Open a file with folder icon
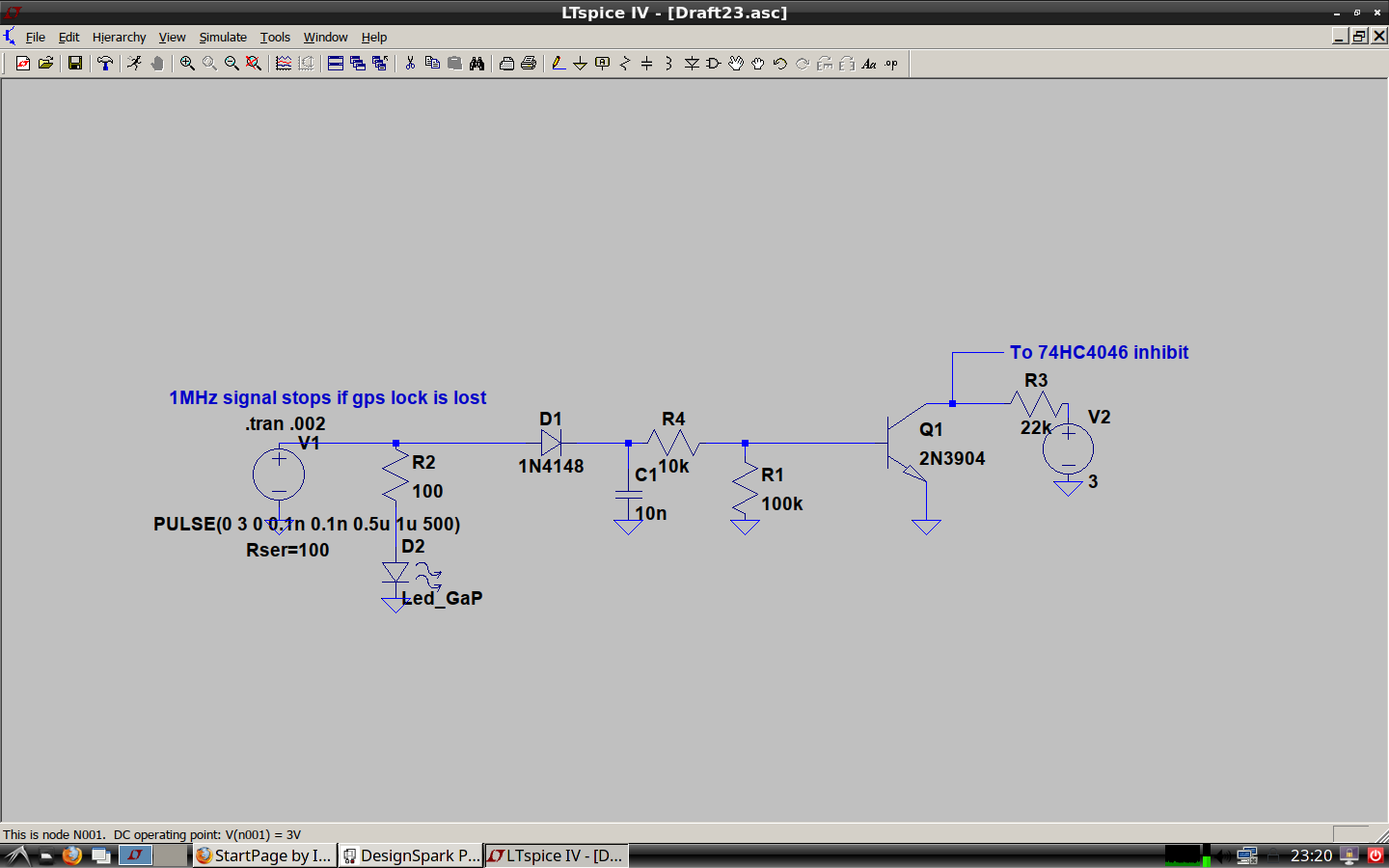The width and height of the screenshot is (1389, 868). (45, 64)
